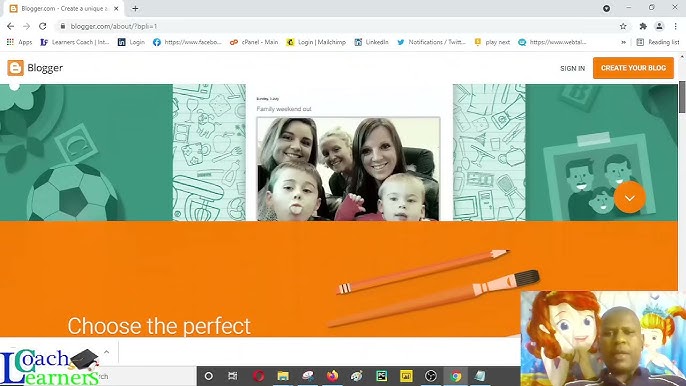The image size is (686, 386).
Task: Reload the Blogger page
Action: coord(42,26)
